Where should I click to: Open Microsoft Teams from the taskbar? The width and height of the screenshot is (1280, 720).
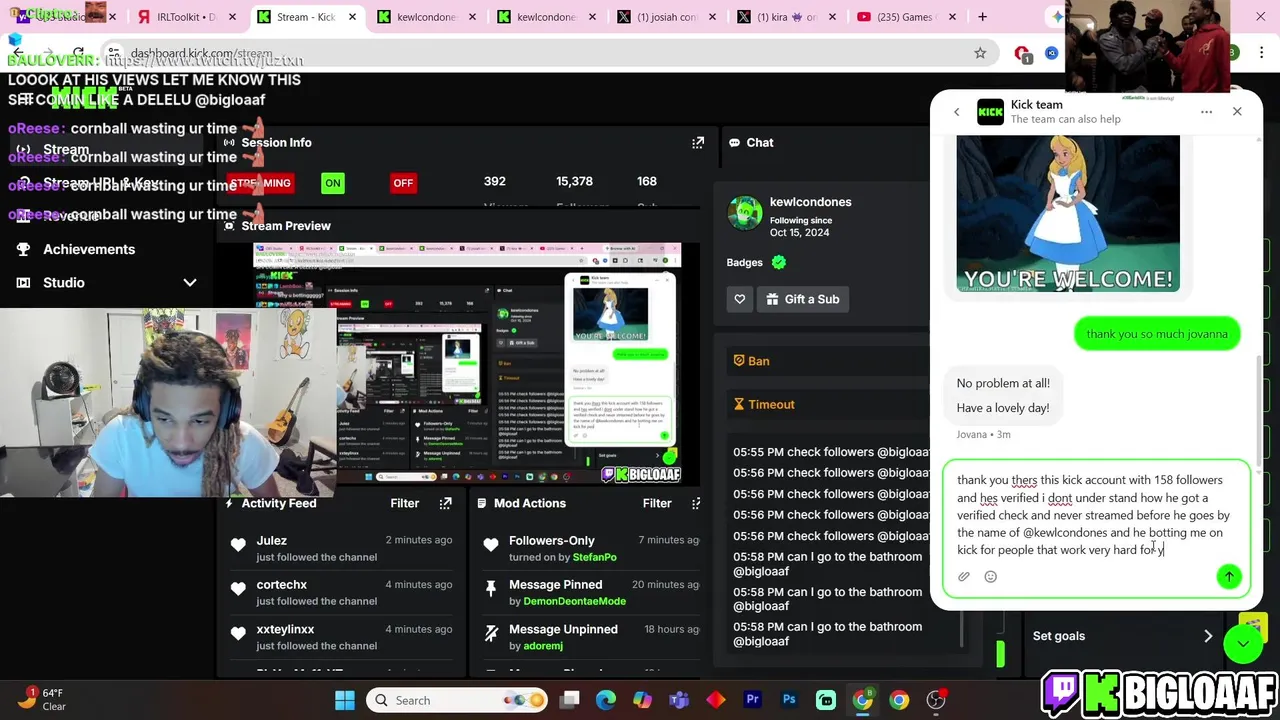point(679,700)
